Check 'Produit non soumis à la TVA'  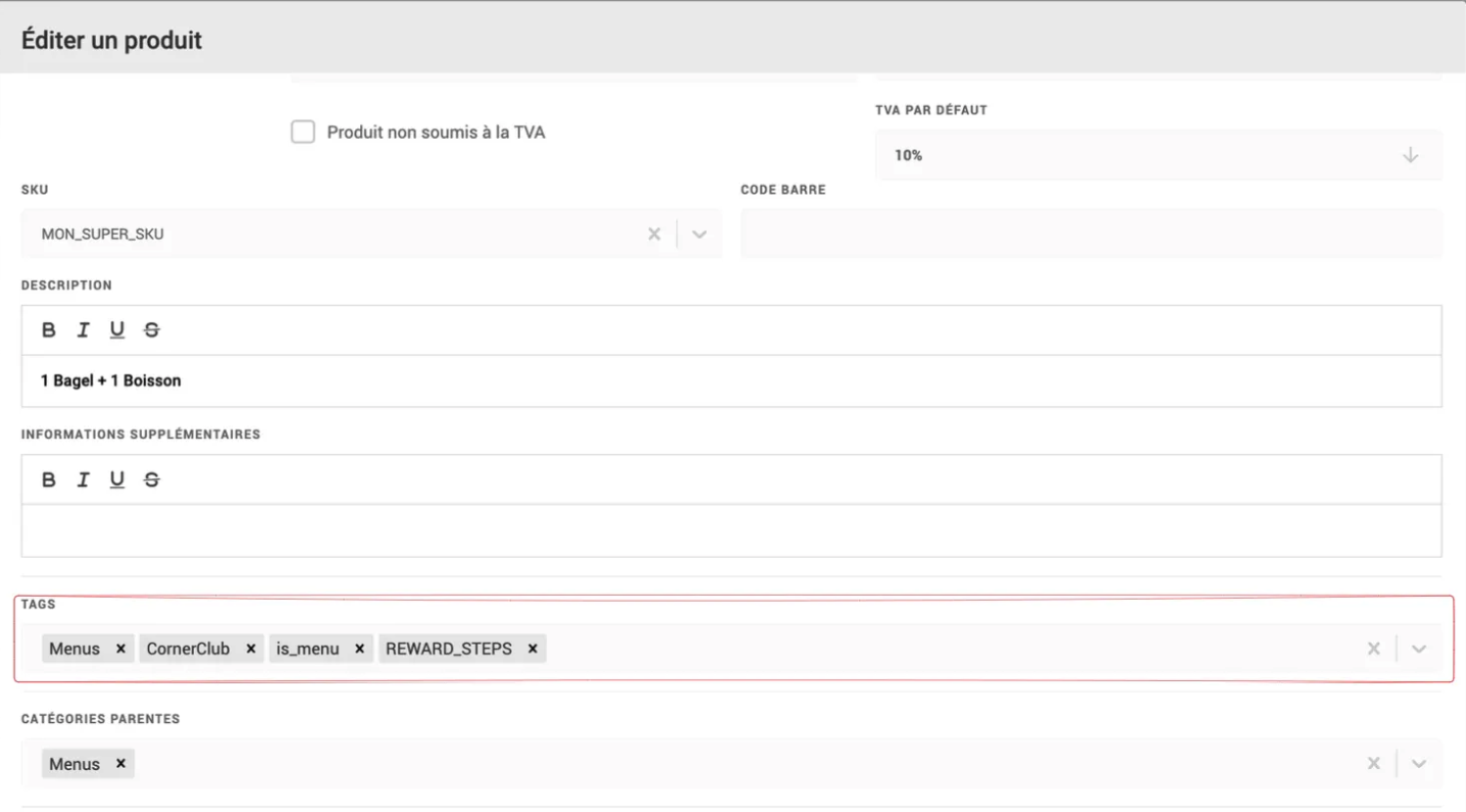302,132
